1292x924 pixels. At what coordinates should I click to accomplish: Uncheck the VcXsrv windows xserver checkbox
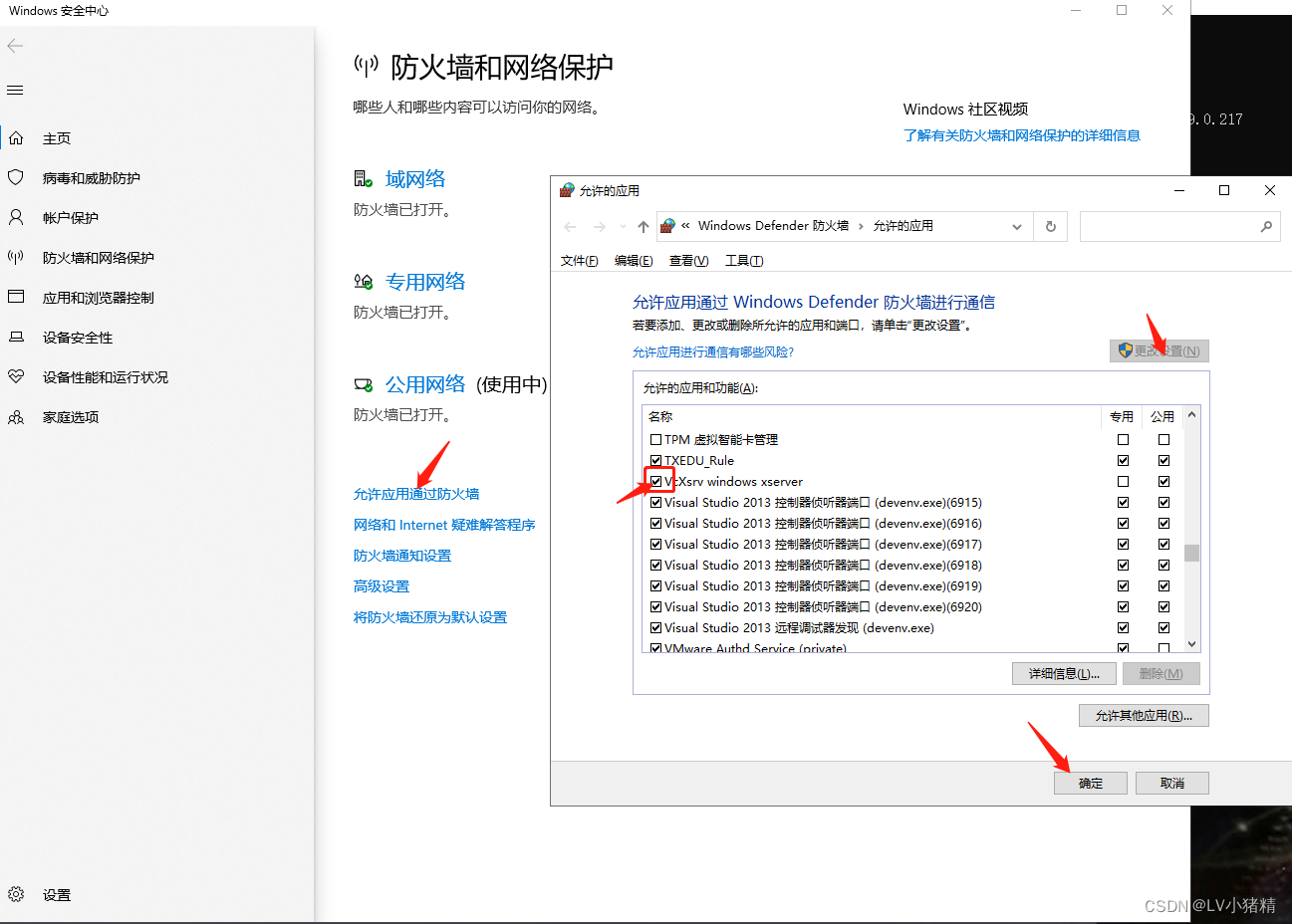655,482
